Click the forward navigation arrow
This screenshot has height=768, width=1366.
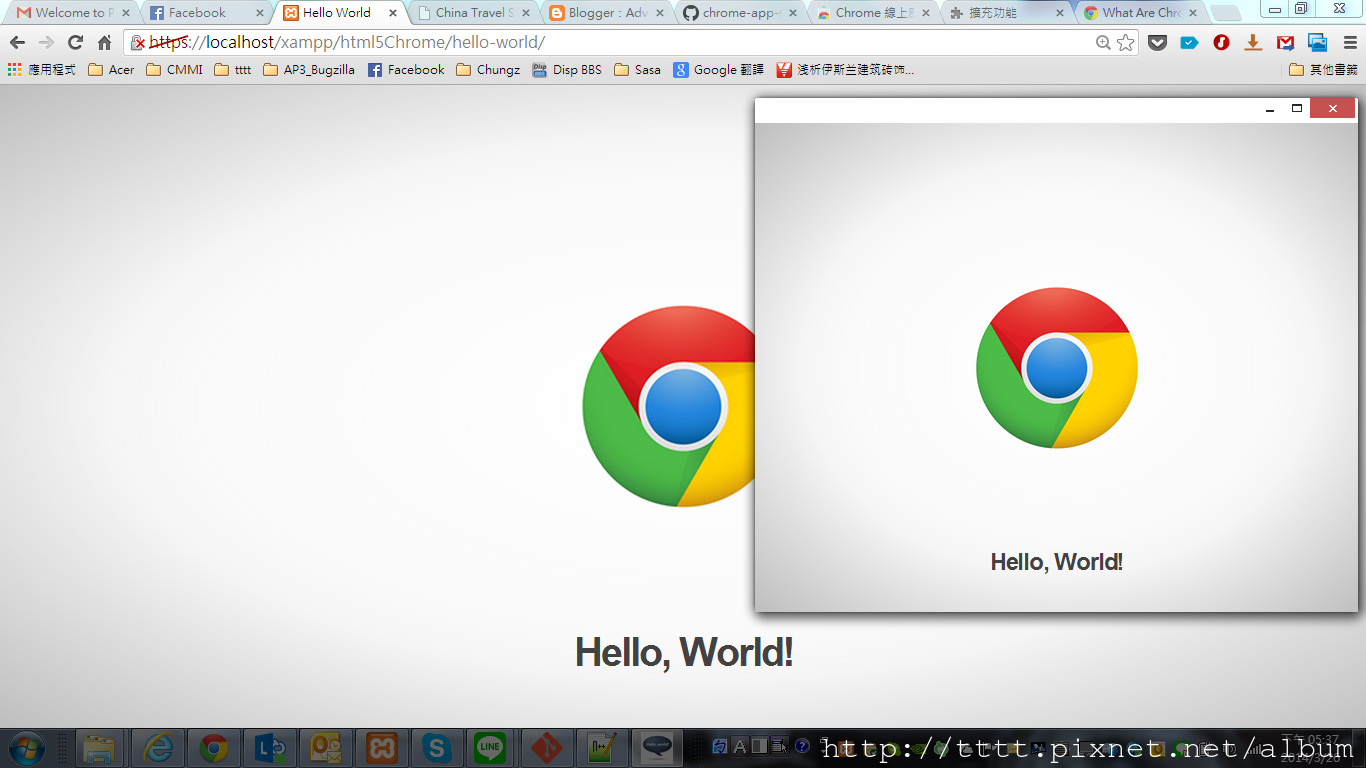point(46,43)
